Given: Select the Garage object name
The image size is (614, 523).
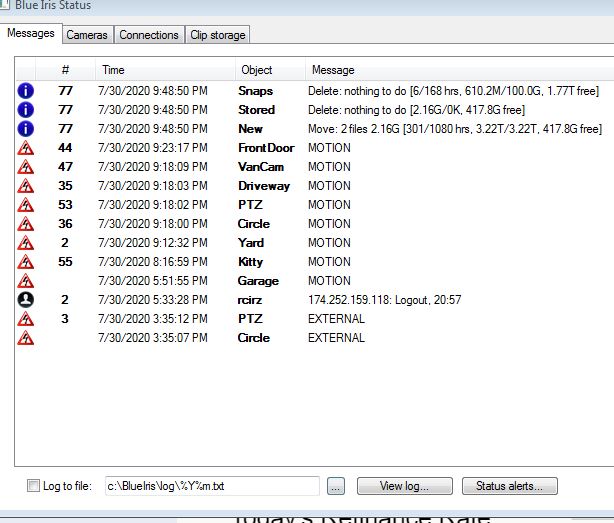Looking at the screenshot, I should tap(258, 281).
